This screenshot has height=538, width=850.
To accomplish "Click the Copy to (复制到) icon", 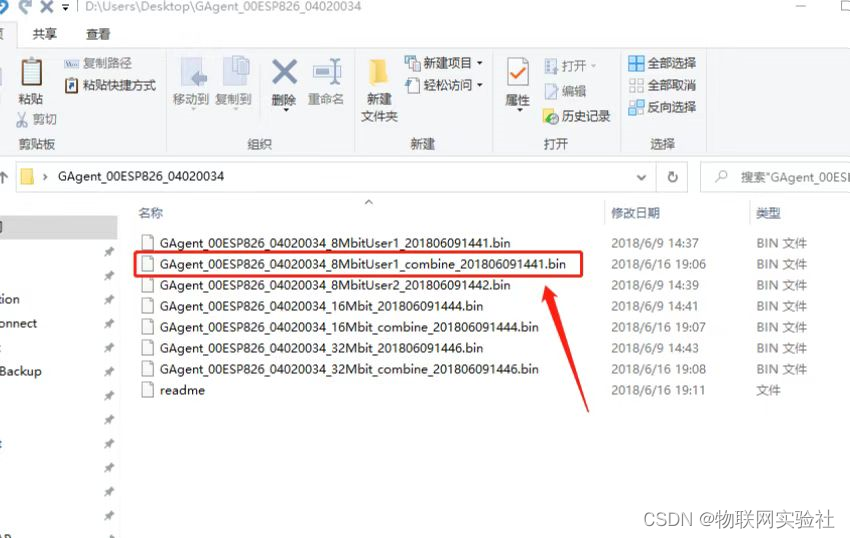I will 235,72.
